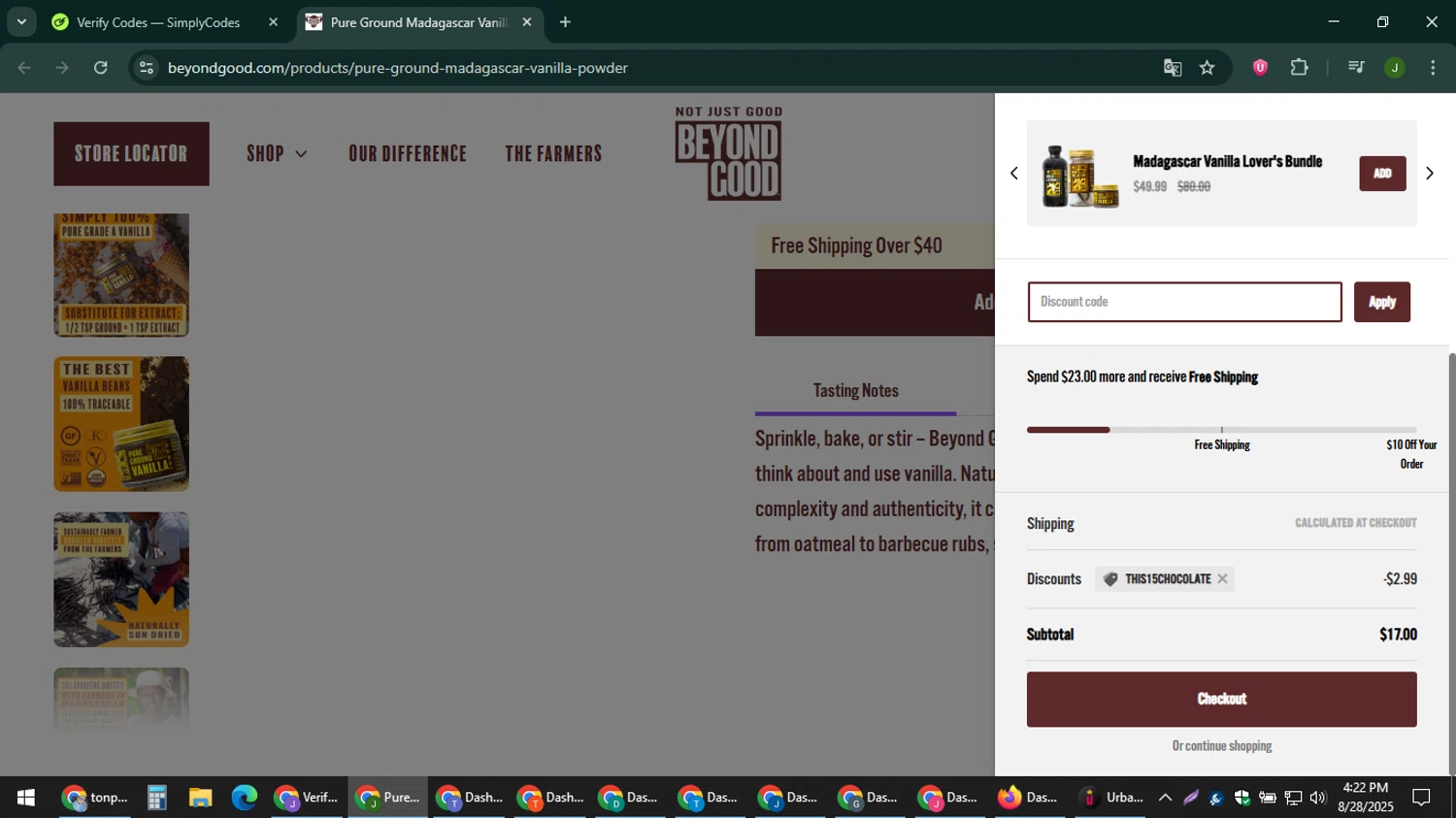View site information for beyondgood.com
The width and height of the screenshot is (1456, 818).
147,68
